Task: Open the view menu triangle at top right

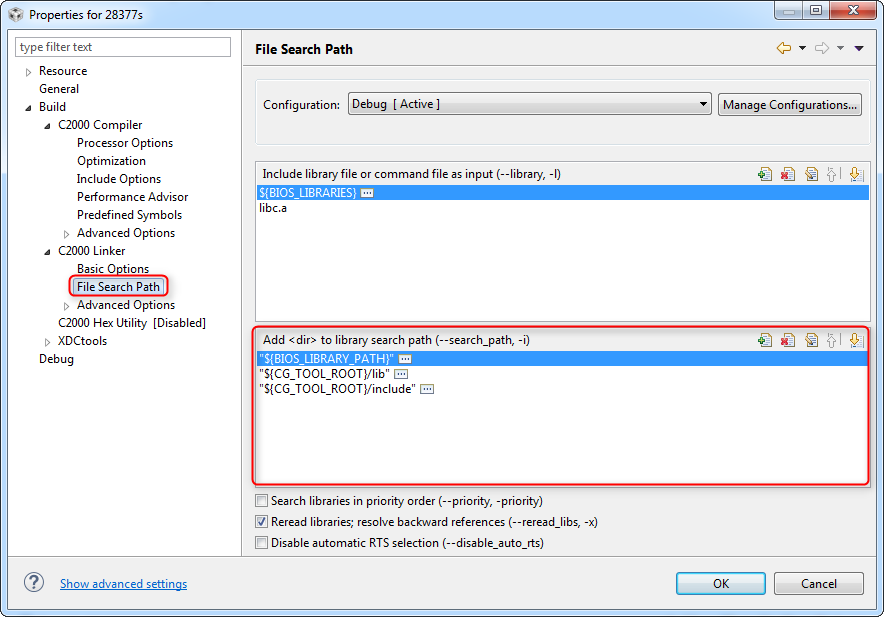Action: coord(859,49)
